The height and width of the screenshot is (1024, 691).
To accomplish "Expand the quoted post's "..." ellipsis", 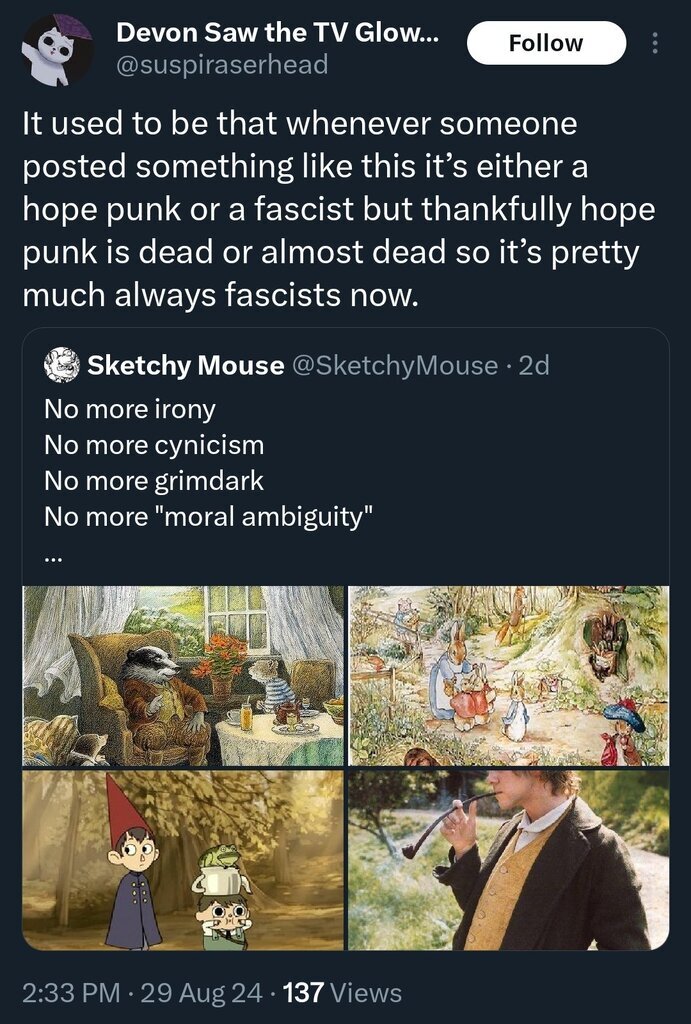I will (x=53, y=555).
